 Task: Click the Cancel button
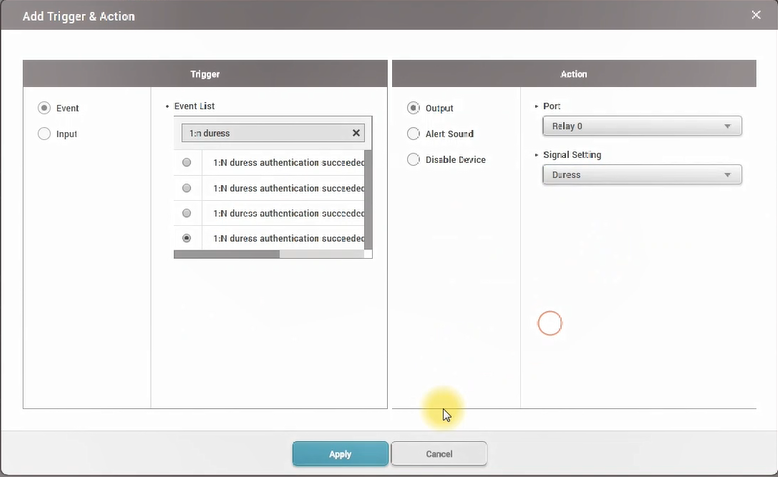click(x=439, y=454)
